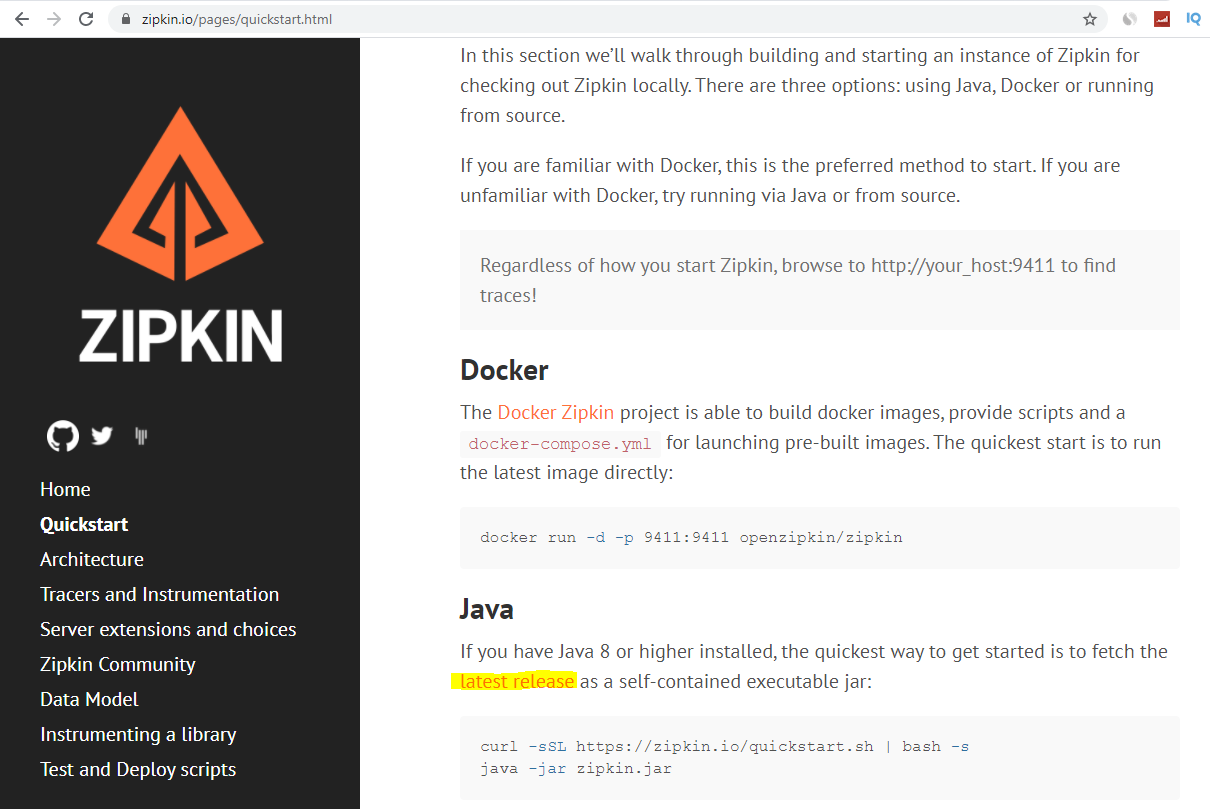
Task: Bookmark this page with the star icon
Action: point(1090,19)
